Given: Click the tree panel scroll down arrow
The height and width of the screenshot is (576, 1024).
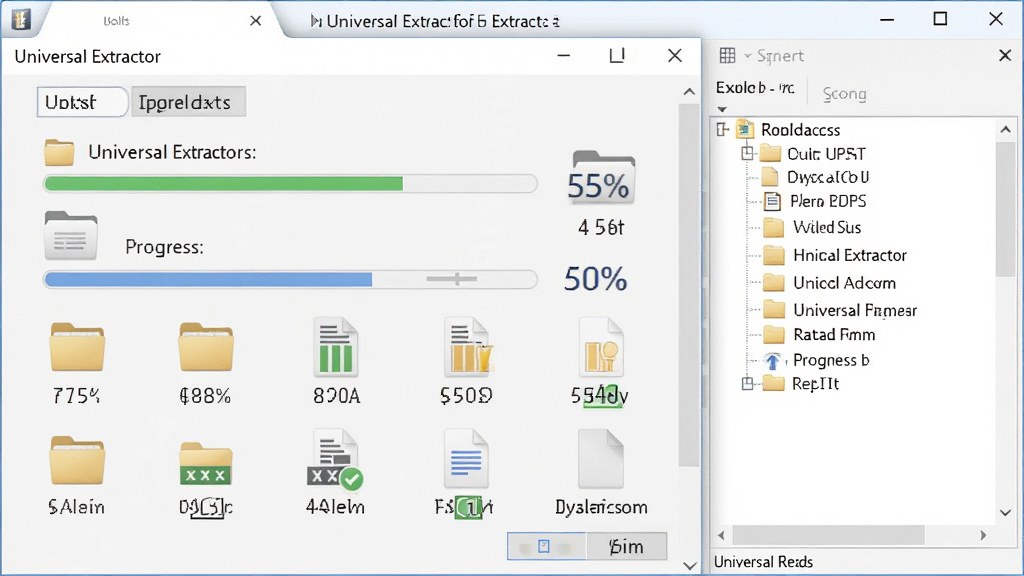Looking at the screenshot, I should 1006,513.
